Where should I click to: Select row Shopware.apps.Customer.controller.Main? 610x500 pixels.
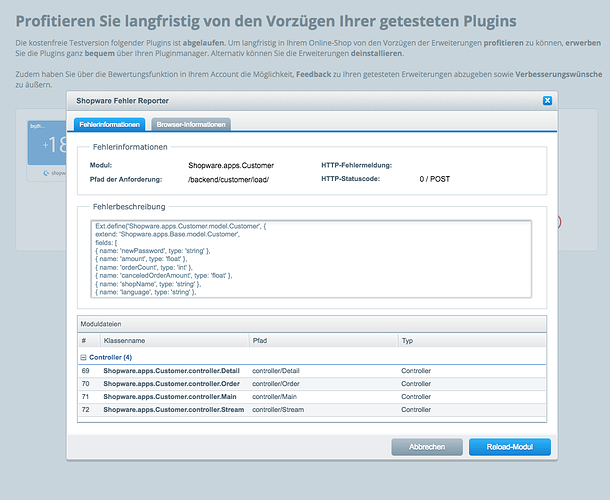point(312,397)
